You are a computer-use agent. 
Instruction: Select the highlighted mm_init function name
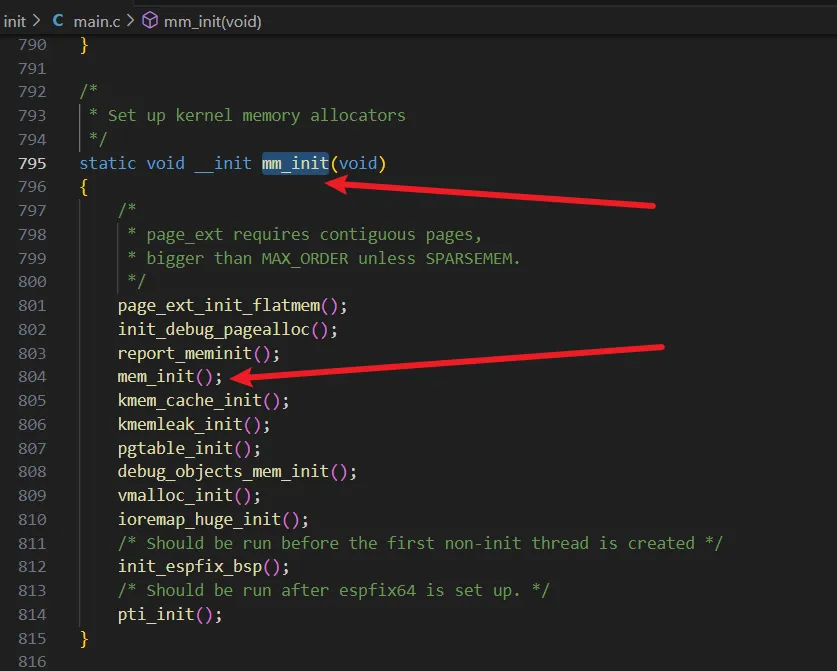[x=295, y=163]
